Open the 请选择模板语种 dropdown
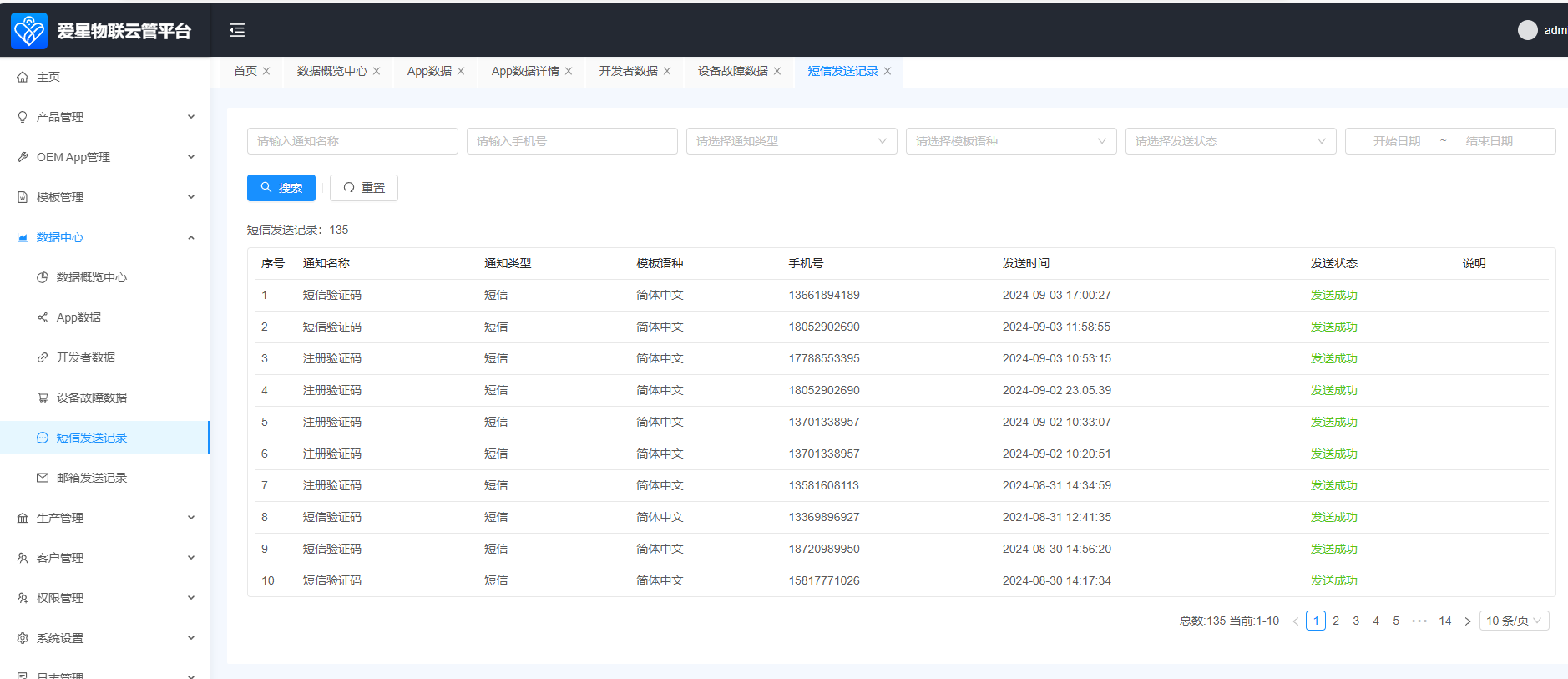 [x=1011, y=141]
